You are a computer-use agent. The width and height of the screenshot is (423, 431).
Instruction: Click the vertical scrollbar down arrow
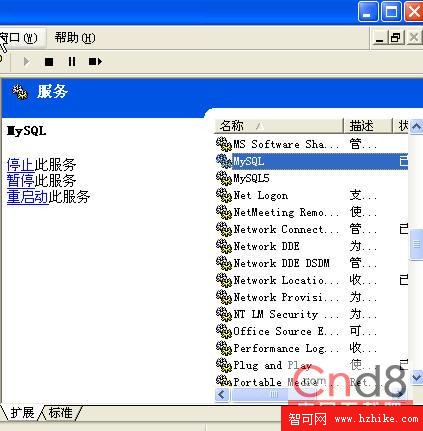[416, 377]
